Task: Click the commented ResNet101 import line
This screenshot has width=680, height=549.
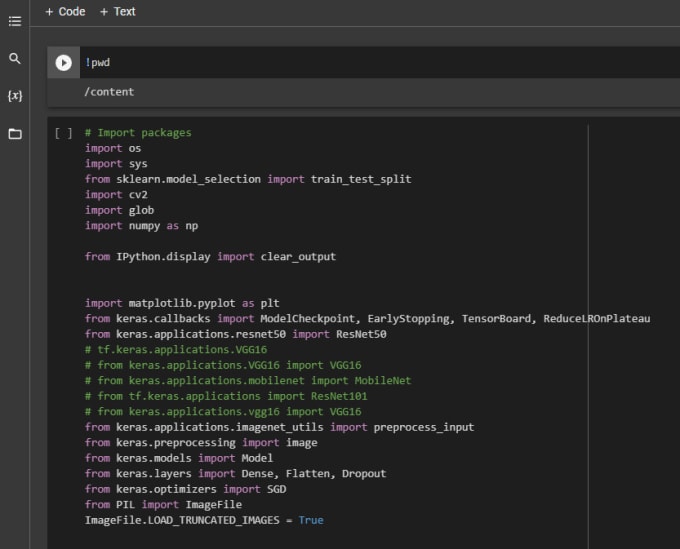Action: (x=226, y=396)
